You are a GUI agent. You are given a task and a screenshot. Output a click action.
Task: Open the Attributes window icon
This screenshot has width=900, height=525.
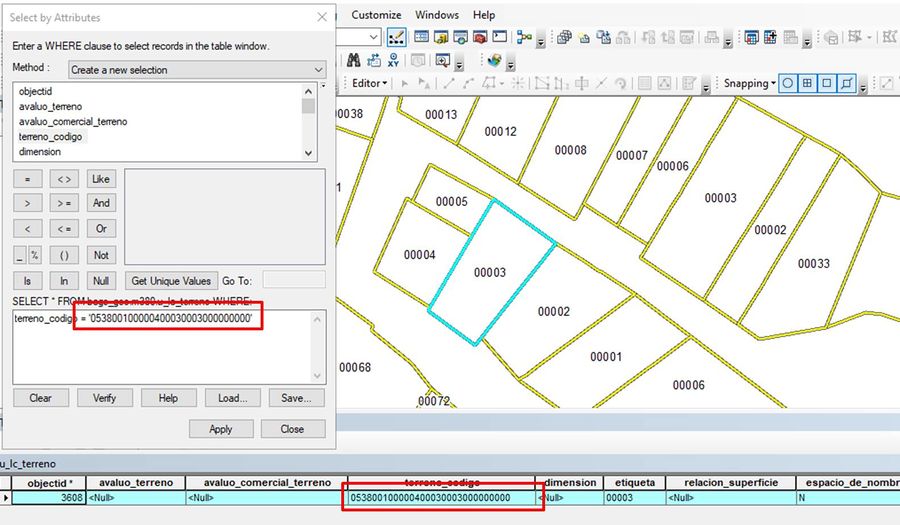[x=645, y=83]
